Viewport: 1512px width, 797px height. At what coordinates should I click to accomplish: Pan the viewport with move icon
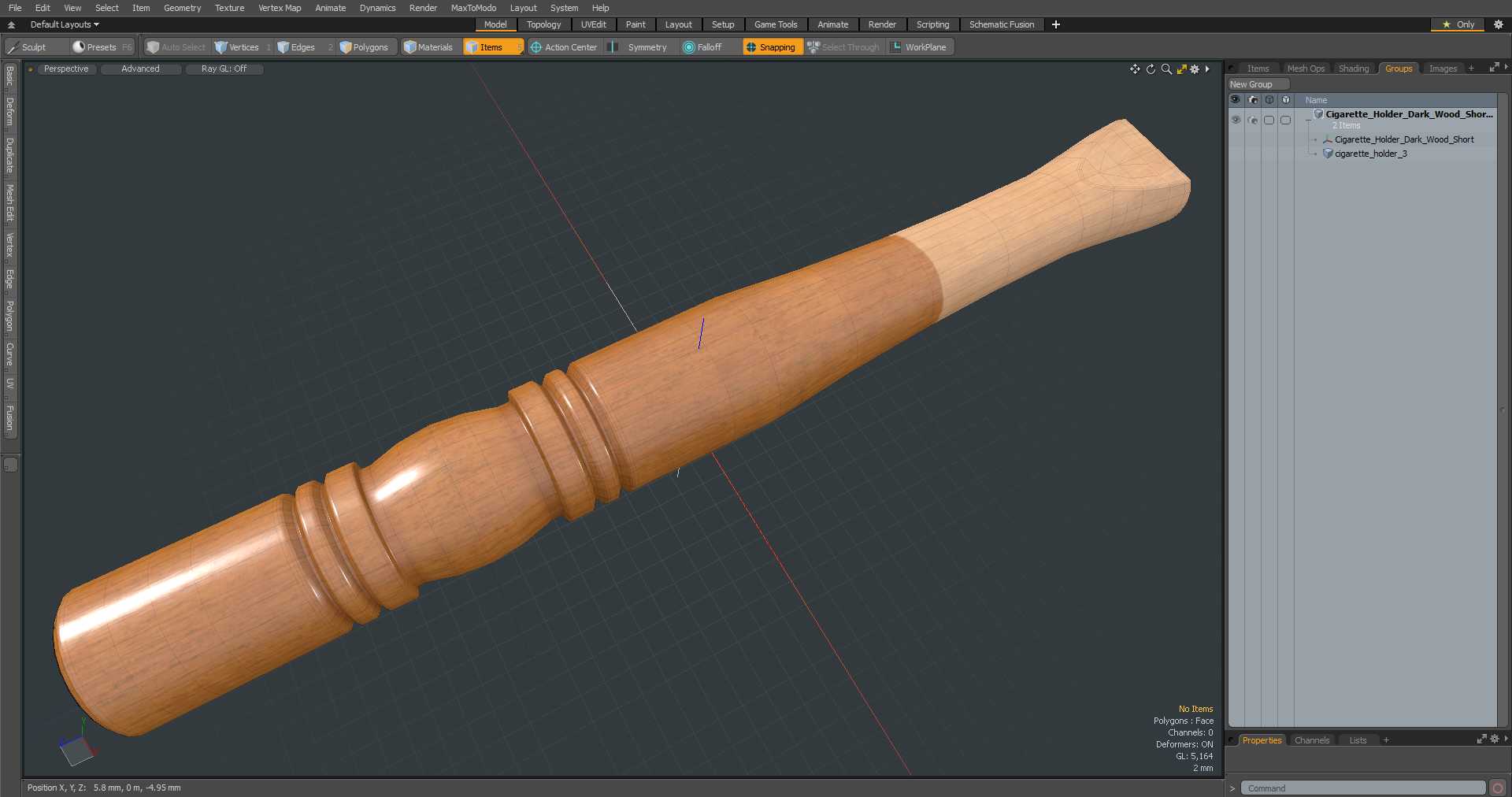coord(1135,69)
